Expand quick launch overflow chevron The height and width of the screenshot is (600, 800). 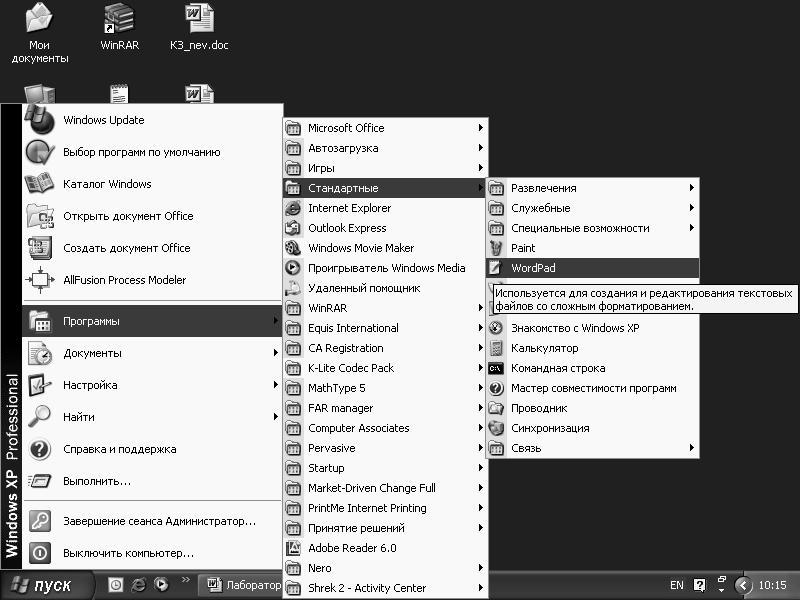[x=185, y=580]
